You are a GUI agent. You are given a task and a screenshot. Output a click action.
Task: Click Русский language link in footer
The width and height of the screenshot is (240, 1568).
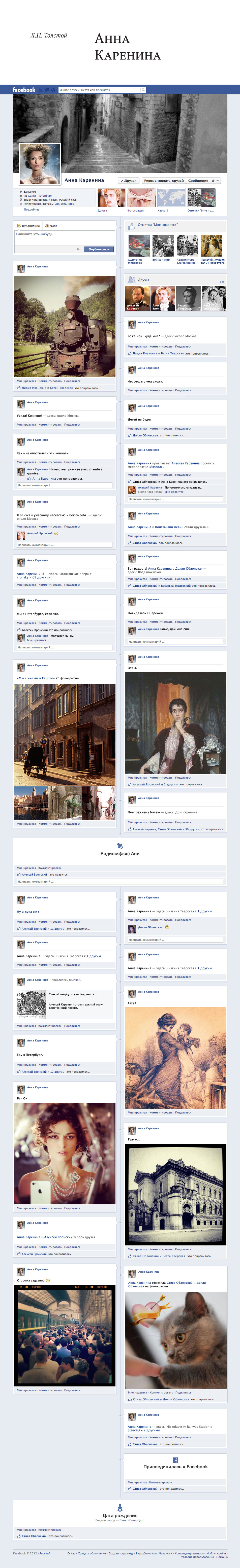pyautogui.click(x=45, y=1553)
